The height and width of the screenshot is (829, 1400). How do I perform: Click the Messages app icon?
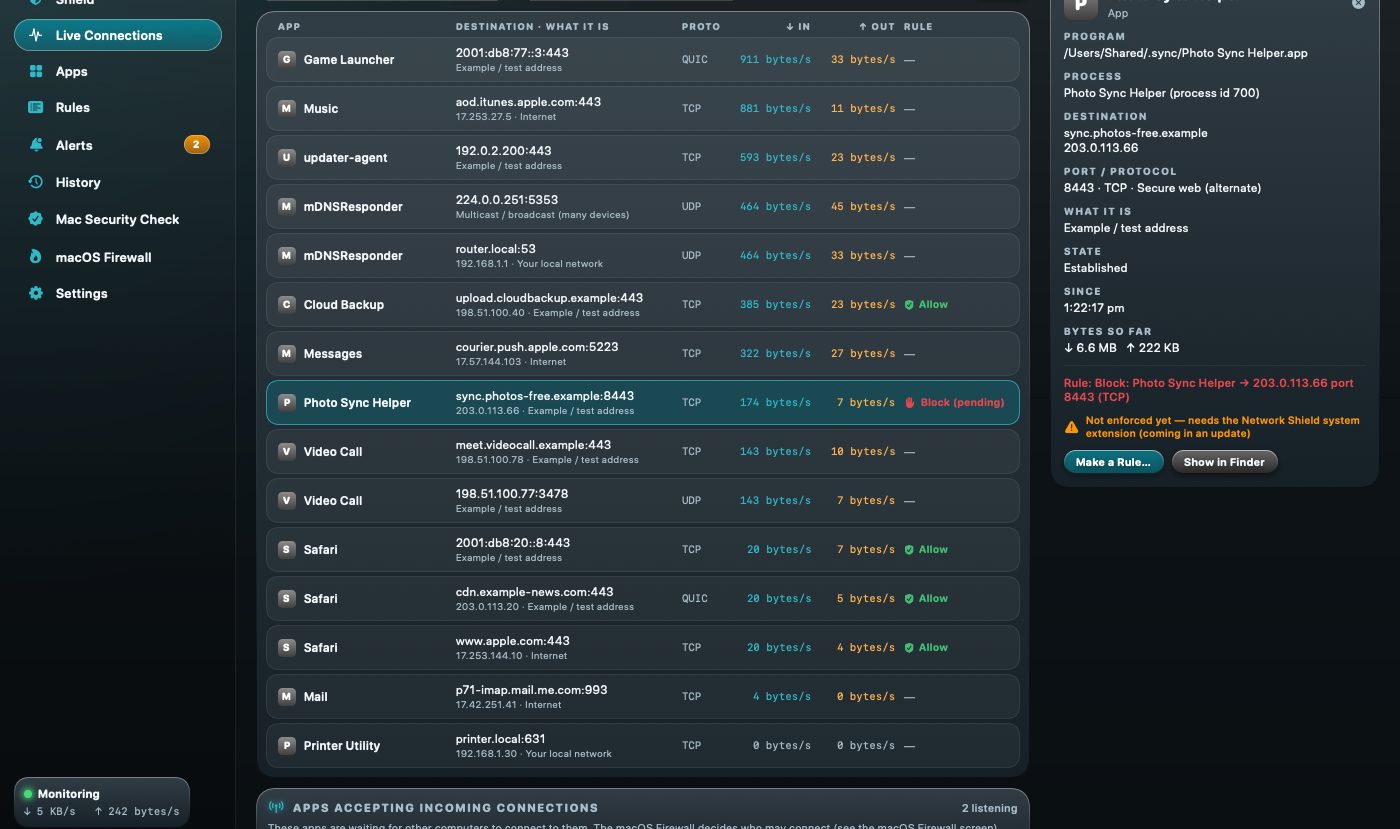pyautogui.click(x=287, y=353)
